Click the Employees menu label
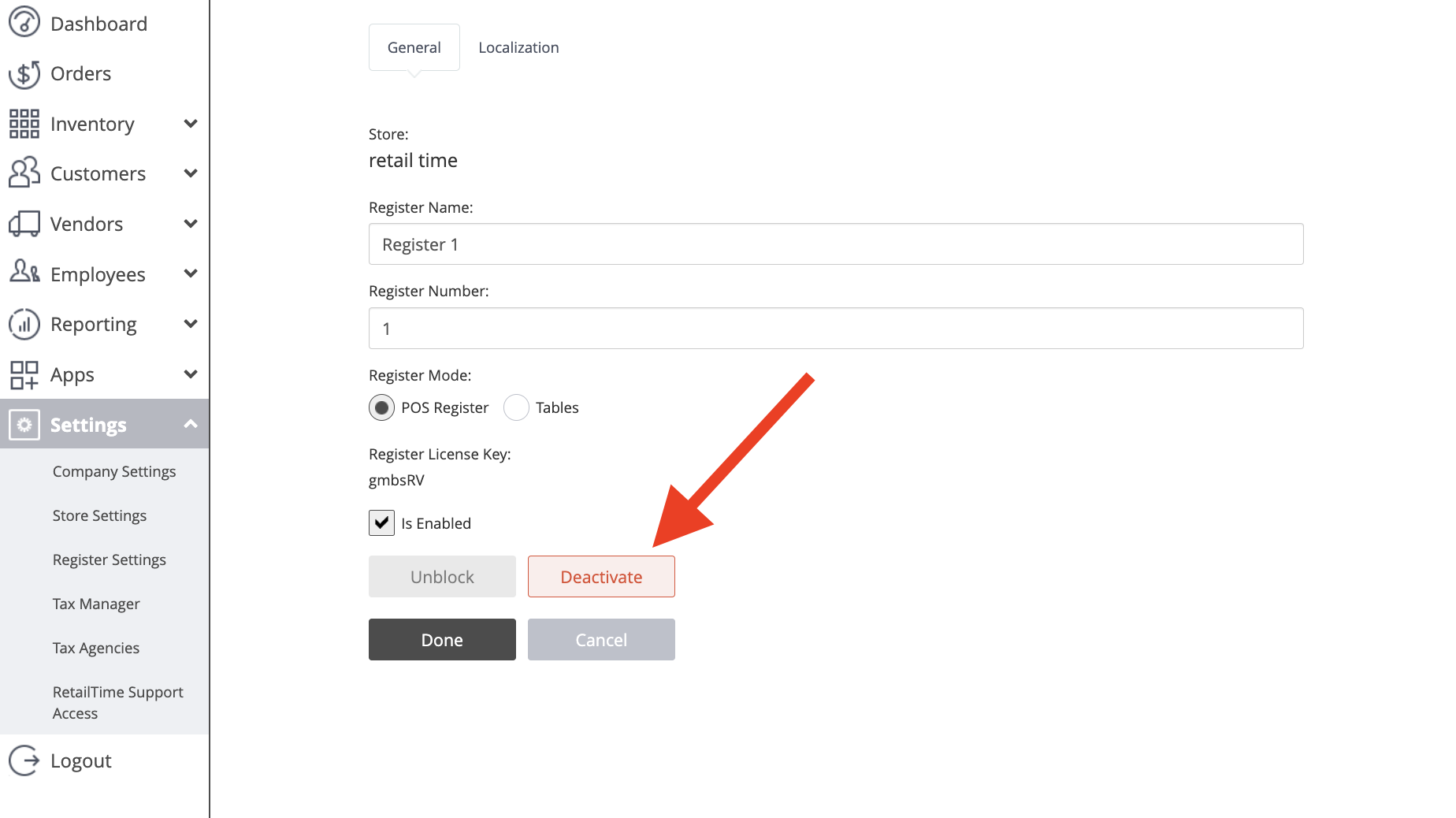This screenshot has width=1456, height=818. tap(98, 274)
